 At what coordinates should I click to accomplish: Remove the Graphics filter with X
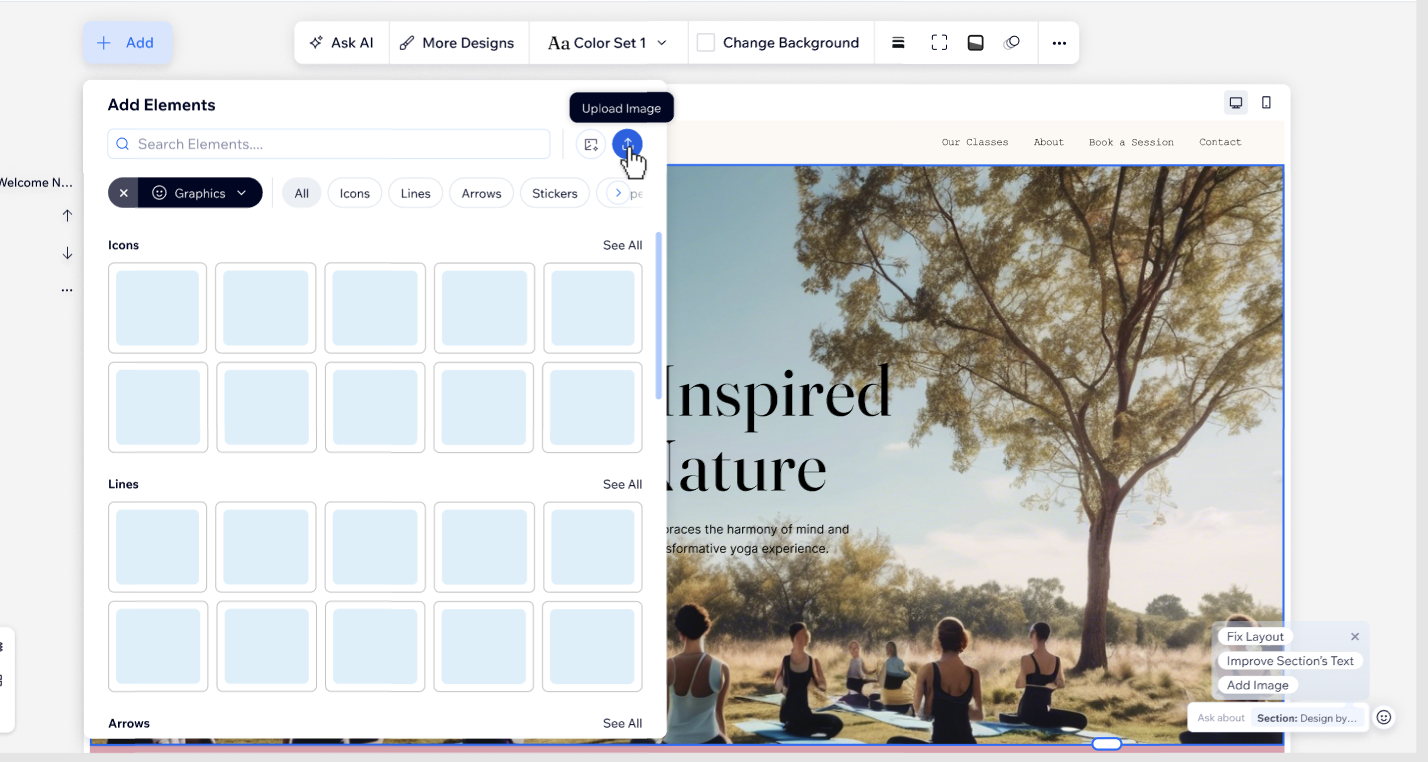[x=123, y=193]
